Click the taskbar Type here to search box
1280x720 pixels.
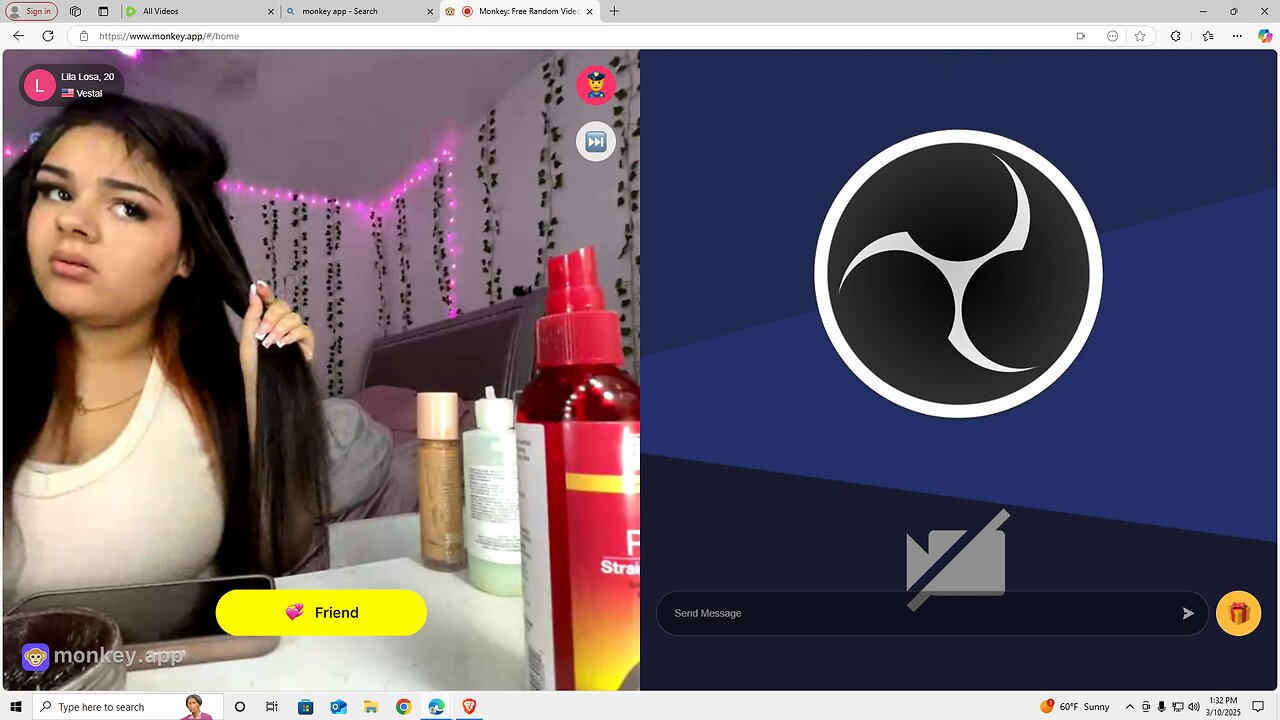(126, 707)
